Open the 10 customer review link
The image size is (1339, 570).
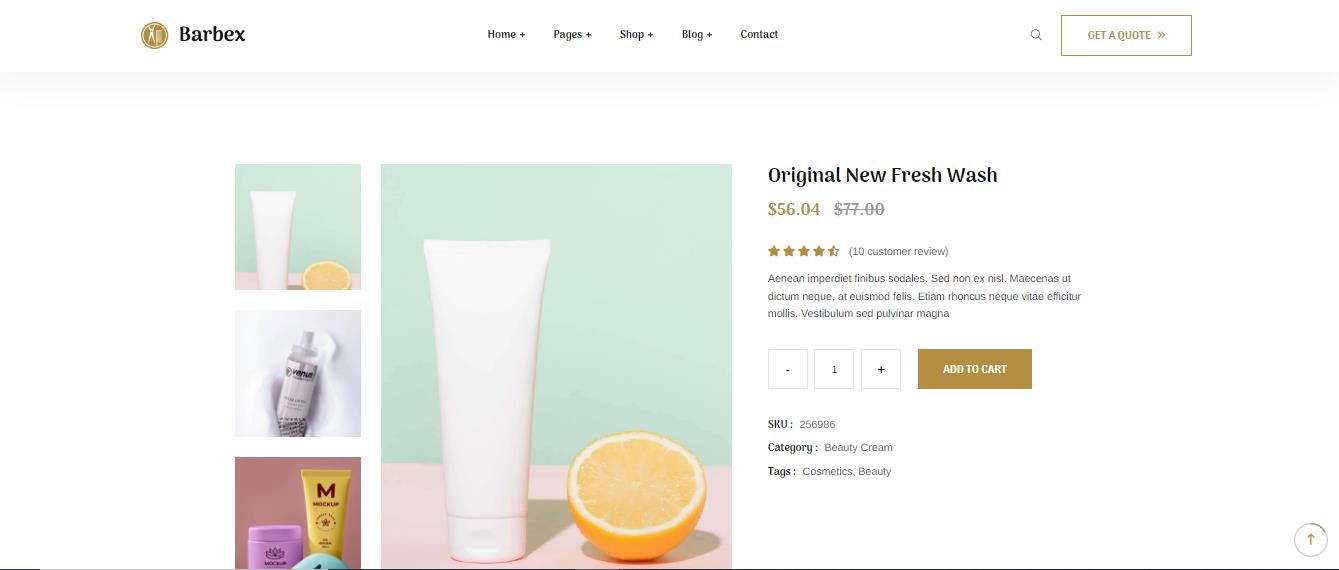898,252
